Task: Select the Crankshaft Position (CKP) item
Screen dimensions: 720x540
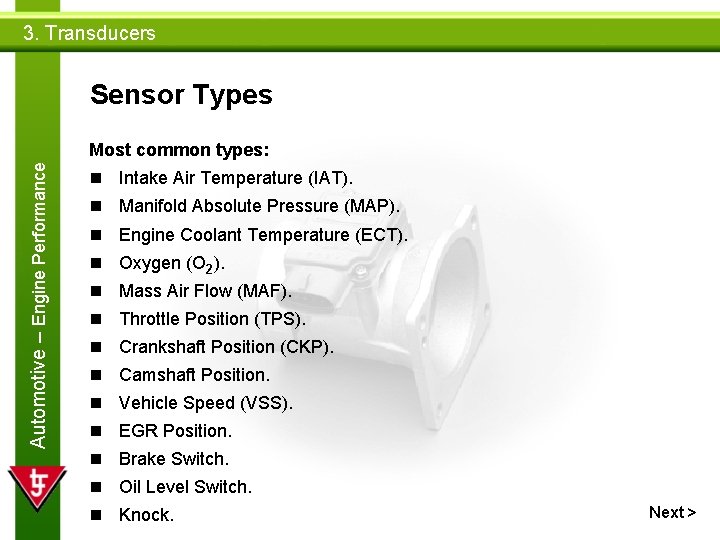Action: click(x=226, y=347)
